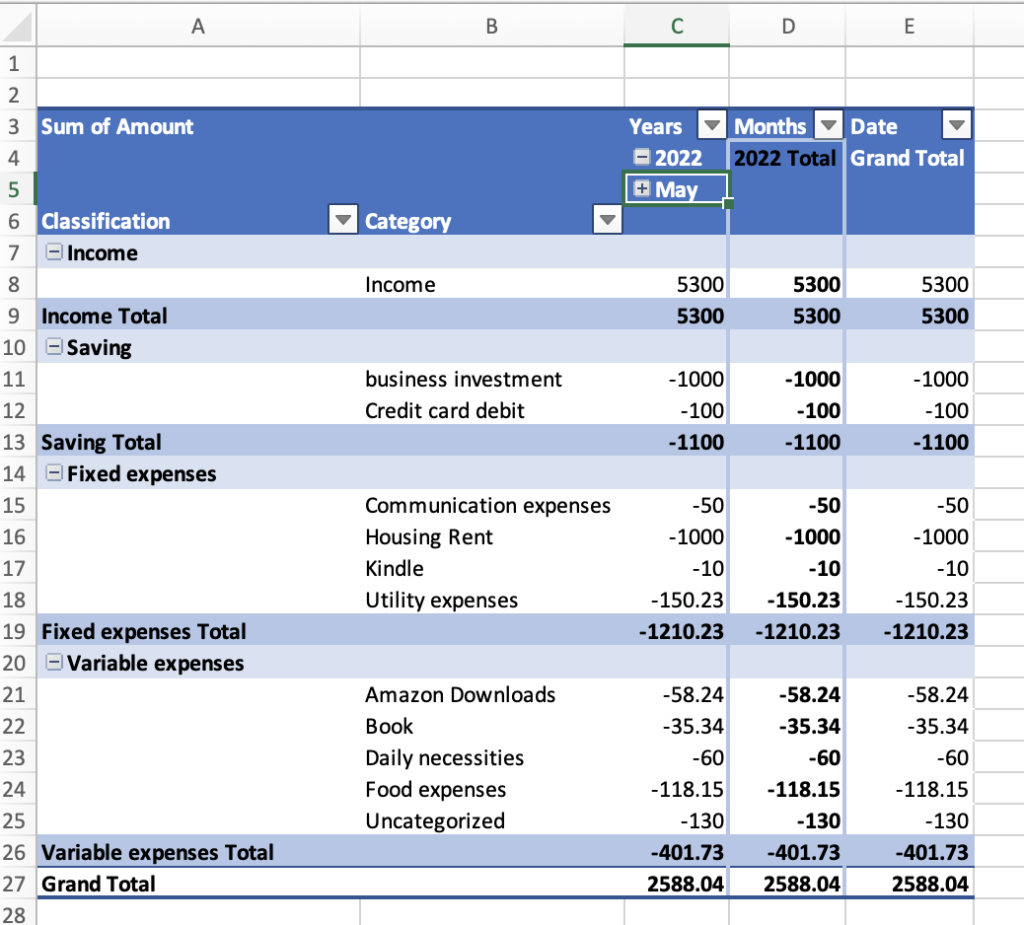Open the Date filter dropdown icon
The width and height of the screenshot is (1024, 925).
point(957,125)
